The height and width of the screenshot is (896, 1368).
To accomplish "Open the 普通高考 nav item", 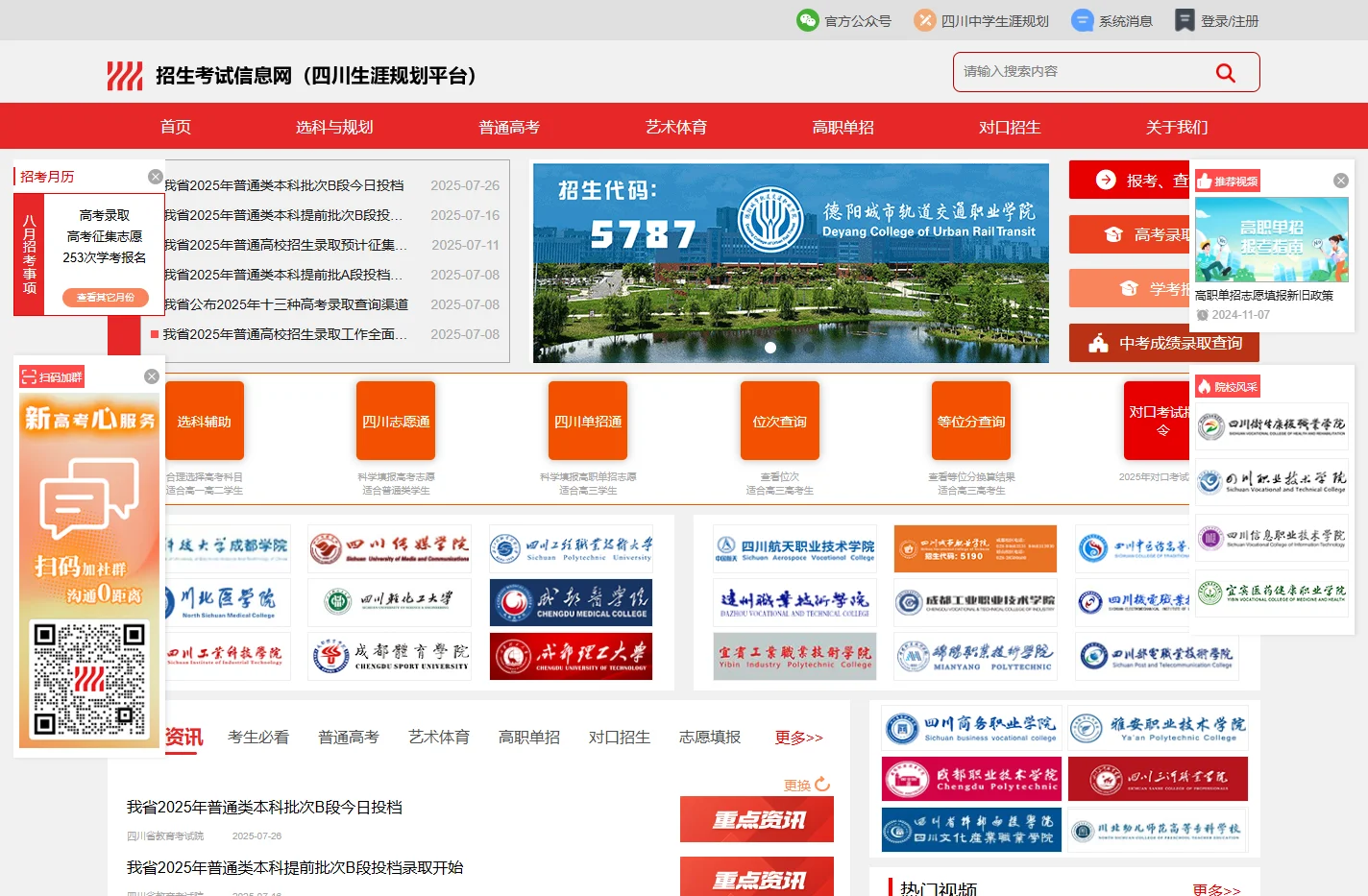I will pyautogui.click(x=509, y=127).
